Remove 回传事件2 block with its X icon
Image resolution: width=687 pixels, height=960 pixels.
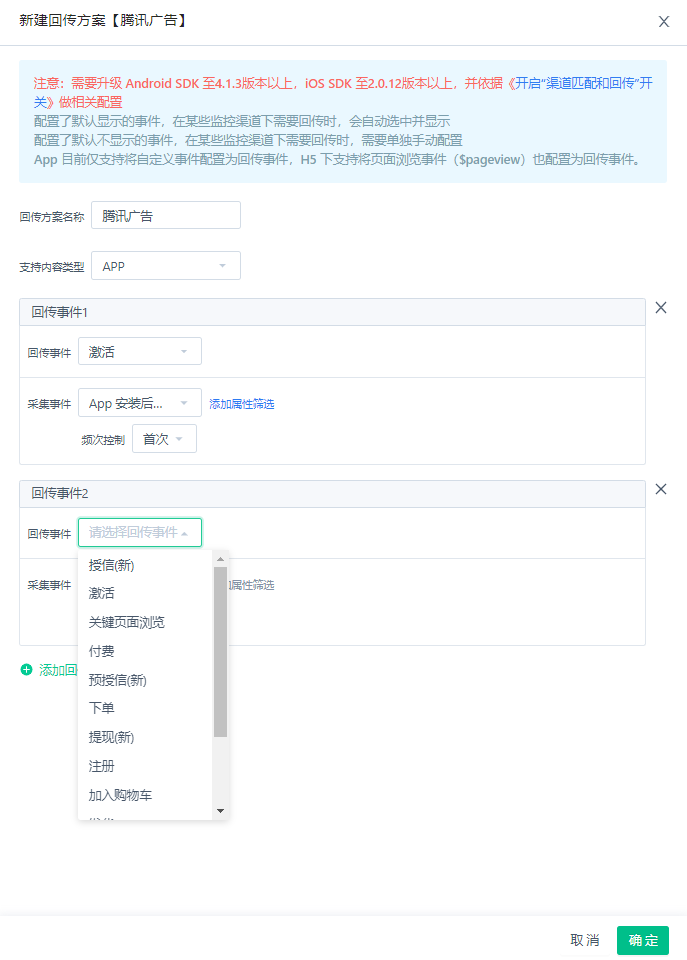(x=661, y=489)
